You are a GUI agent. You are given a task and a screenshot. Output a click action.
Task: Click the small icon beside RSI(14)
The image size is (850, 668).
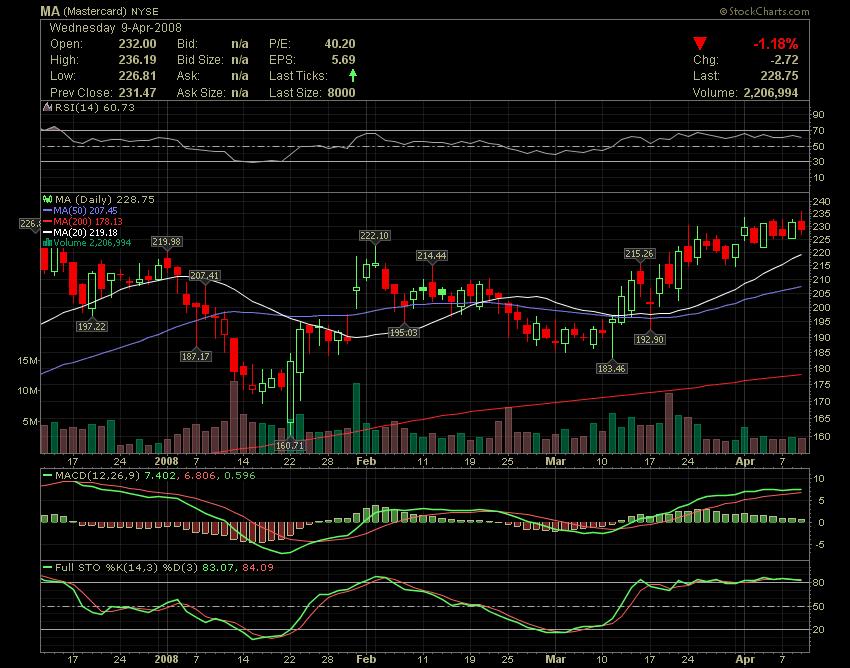click(47, 107)
